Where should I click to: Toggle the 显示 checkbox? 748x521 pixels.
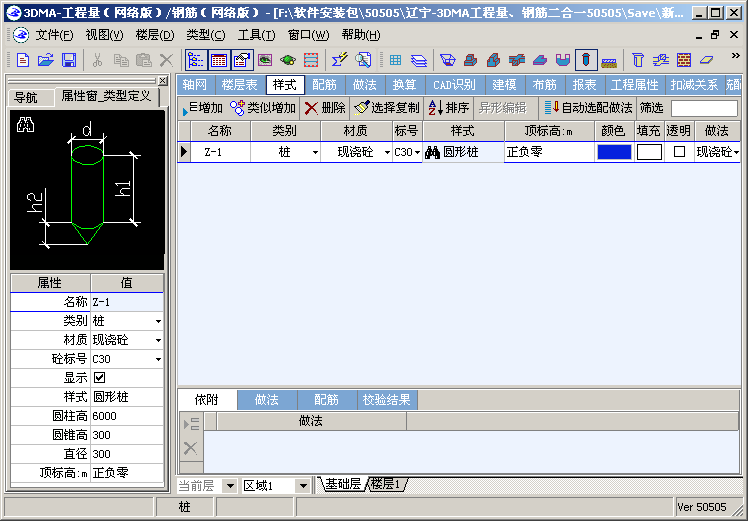[99, 377]
